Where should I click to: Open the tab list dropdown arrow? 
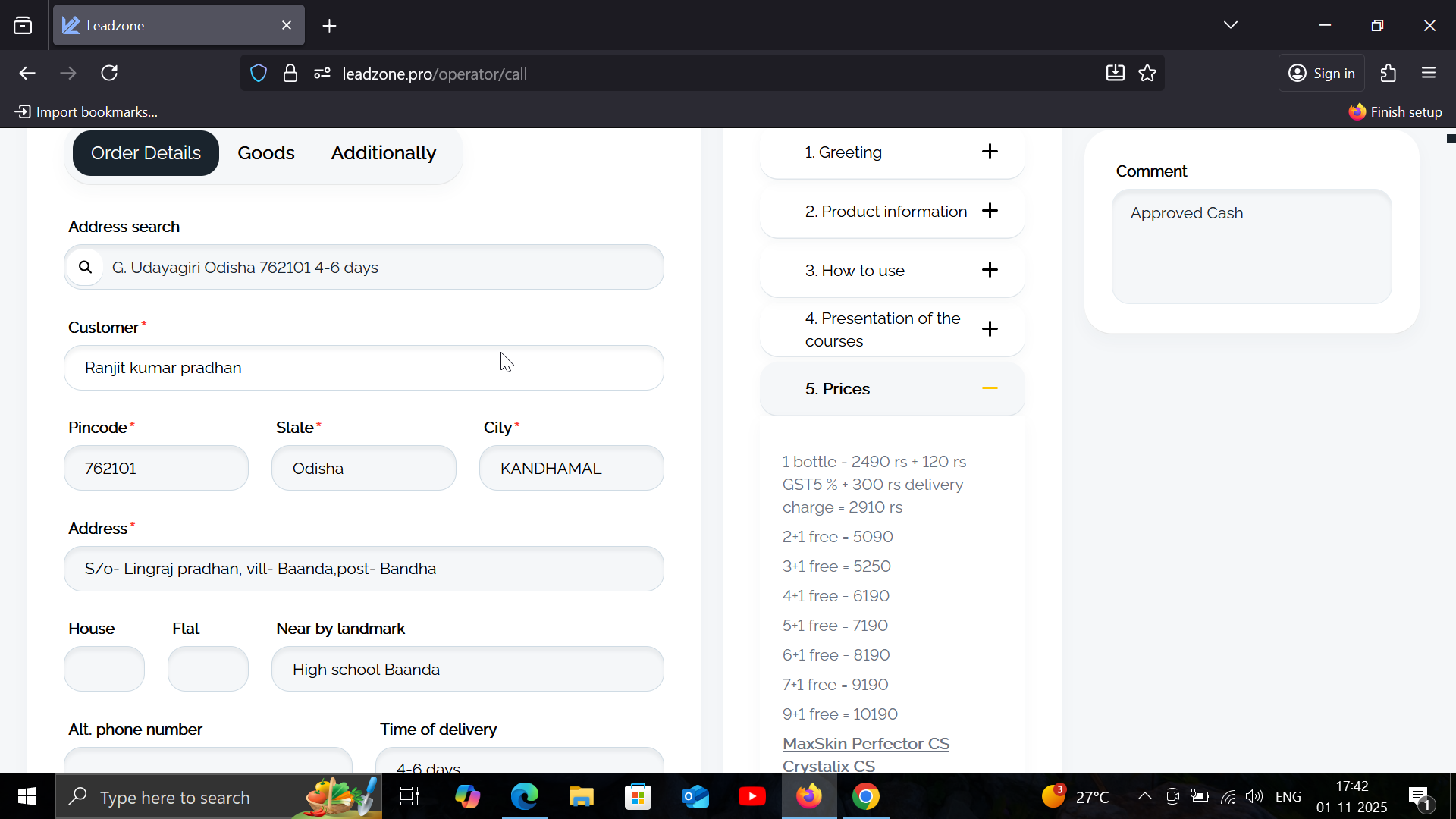(x=1230, y=25)
